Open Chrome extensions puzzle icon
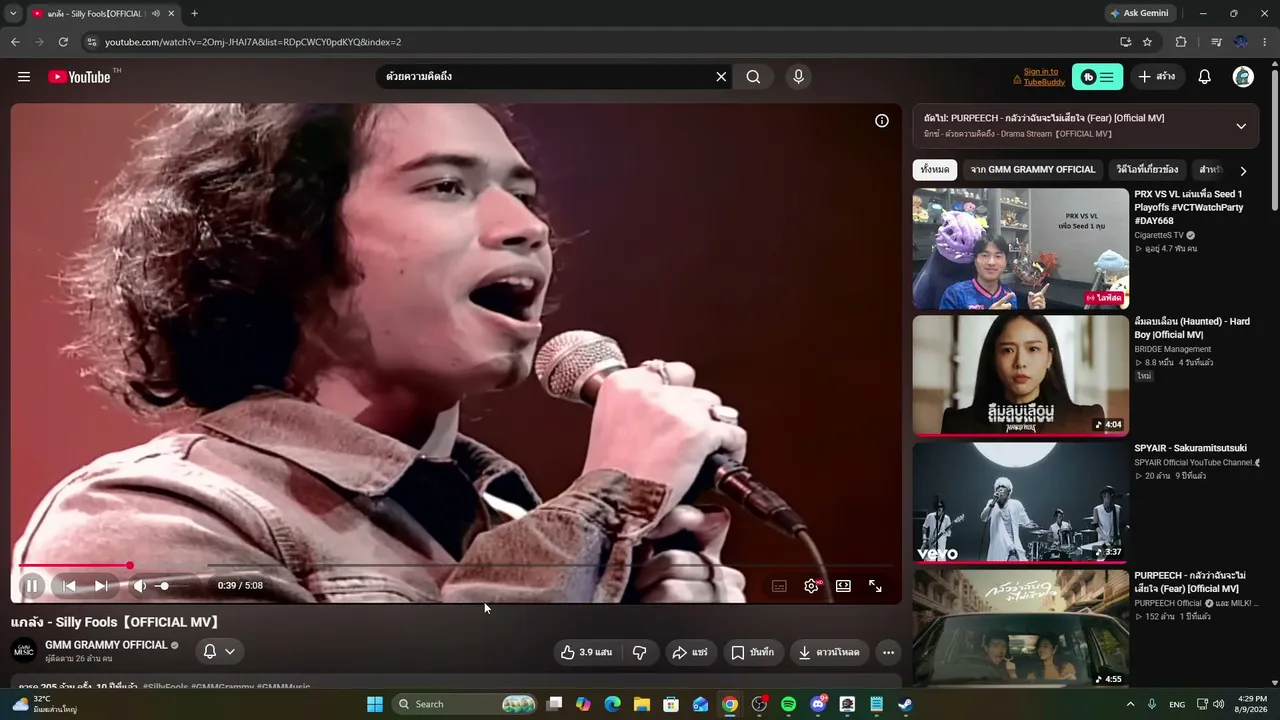Viewport: 1280px width, 720px height. point(1181,42)
